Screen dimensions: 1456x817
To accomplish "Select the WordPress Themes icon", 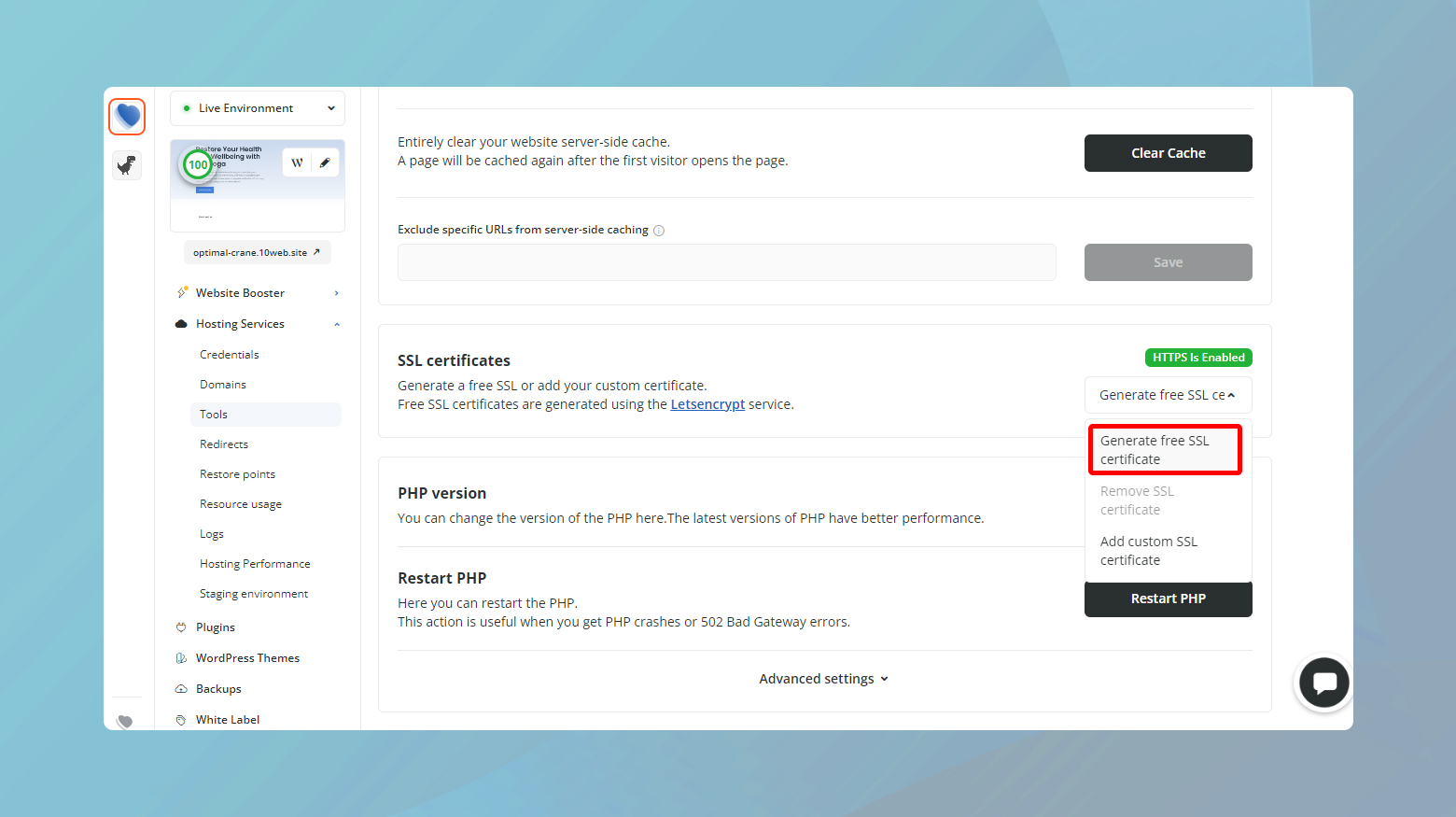I will point(181,657).
